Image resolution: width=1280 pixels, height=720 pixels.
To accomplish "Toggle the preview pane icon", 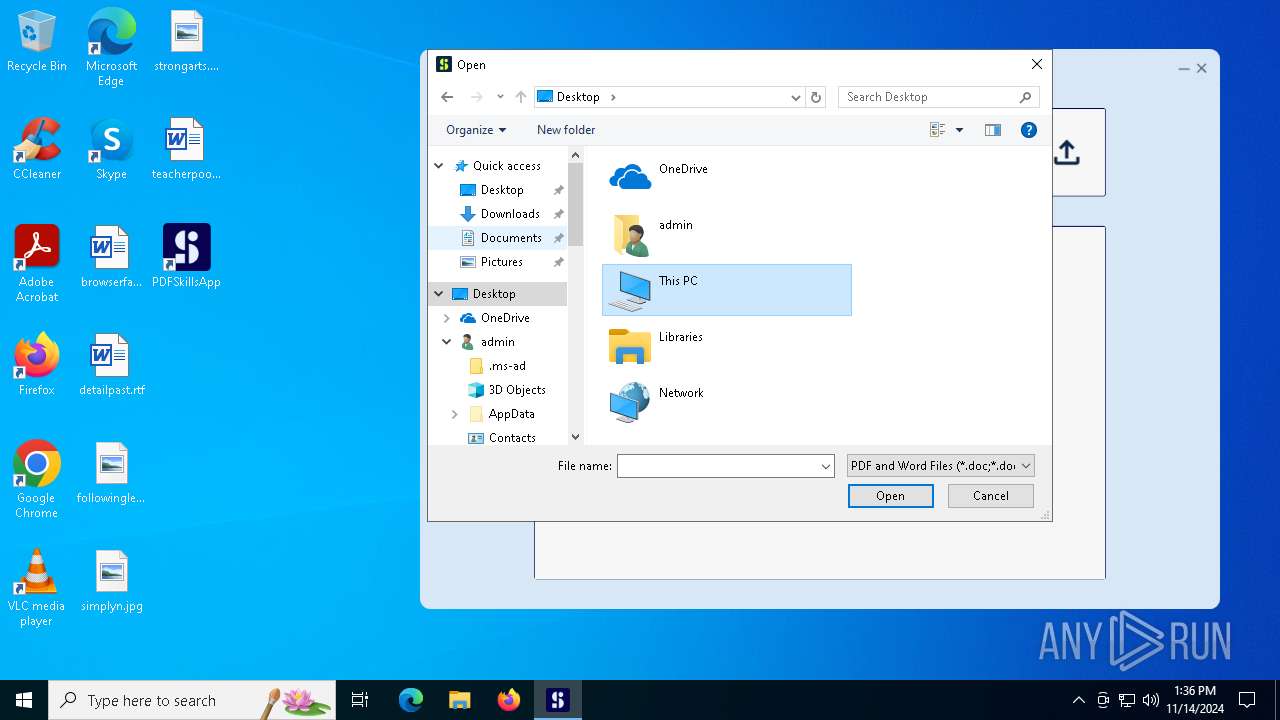I will pos(992,130).
